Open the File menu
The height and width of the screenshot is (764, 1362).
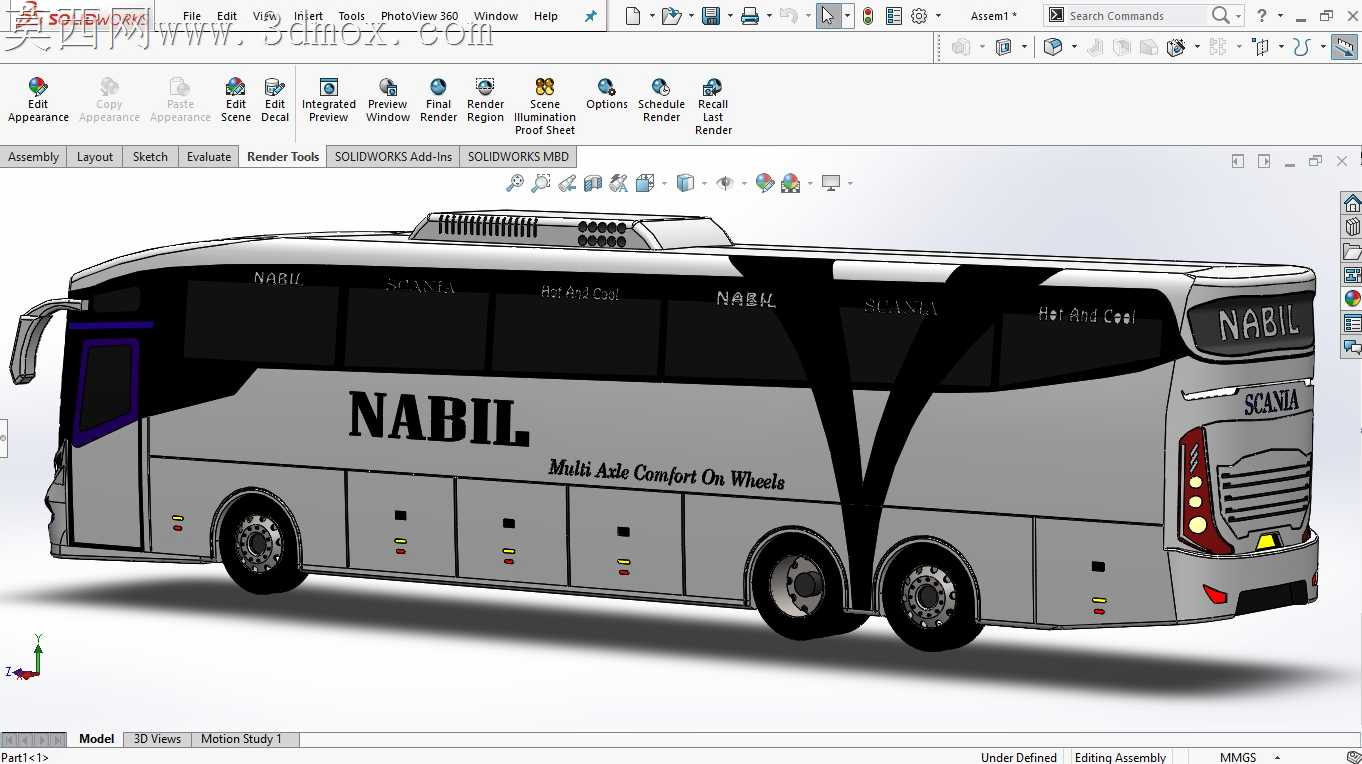pos(192,16)
